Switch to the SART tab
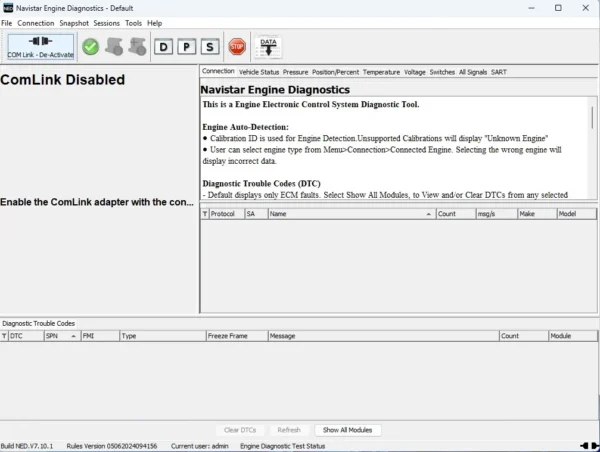The height and width of the screenshot is (452, 600). (x=499, y=72)
